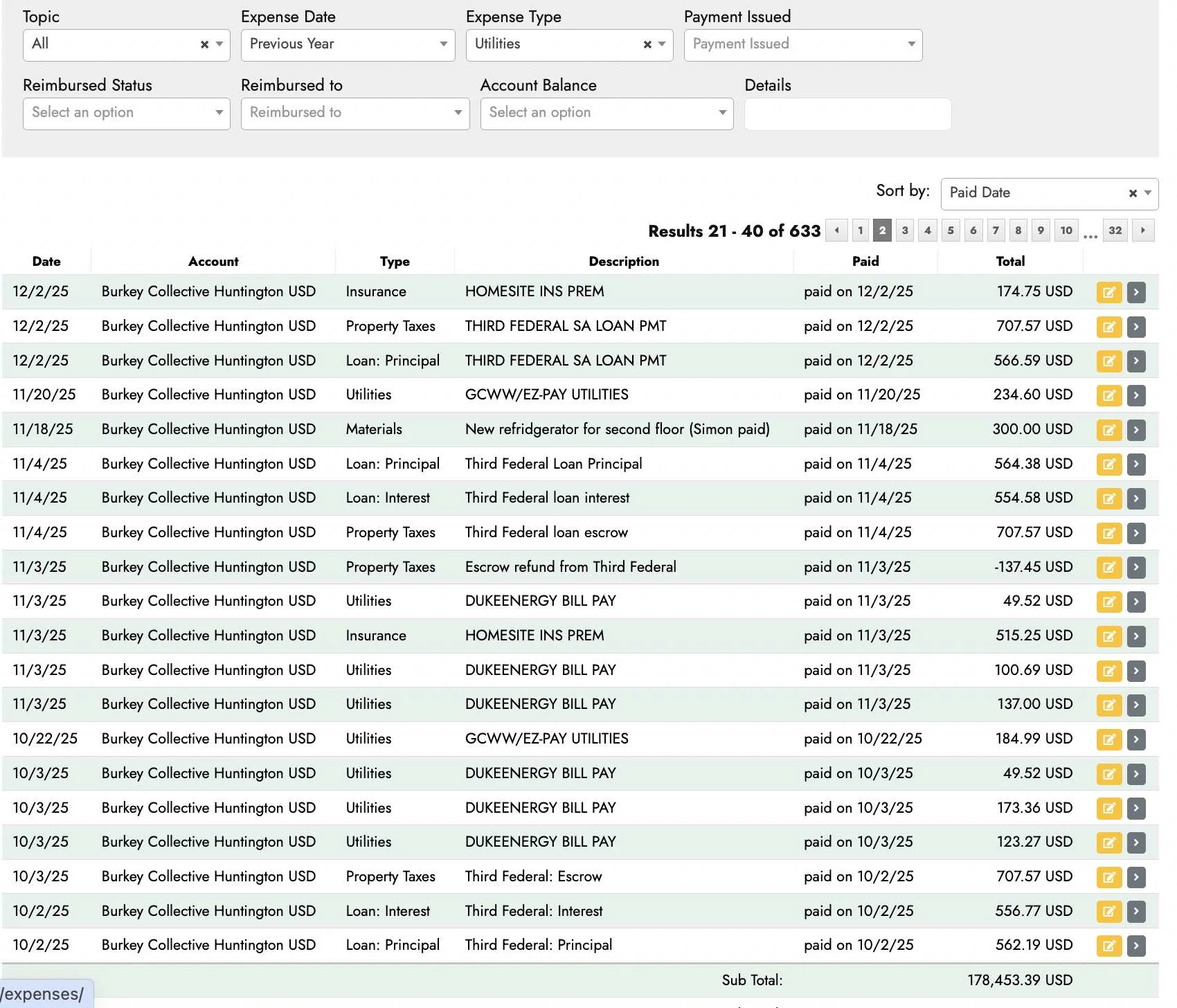Edit the DUKEENERGY 173.36 USD expense
1177x1008 pixels.
point(1108,808)
